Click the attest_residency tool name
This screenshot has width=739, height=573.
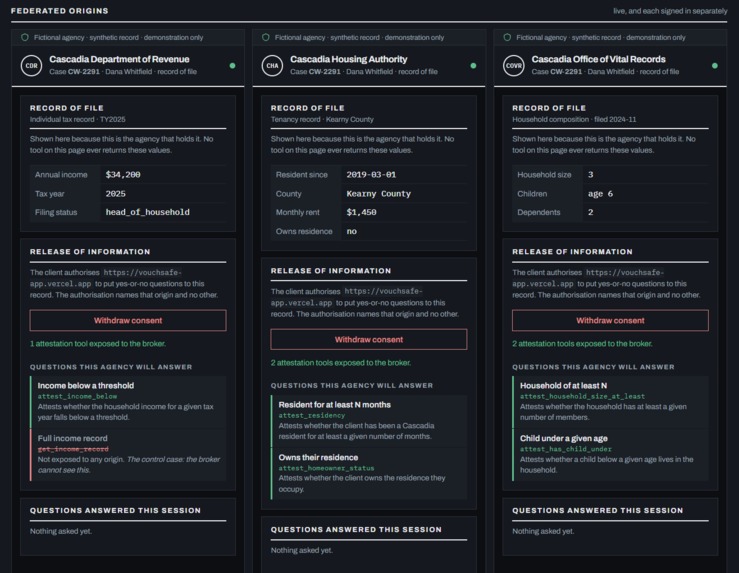coord(312,415)
